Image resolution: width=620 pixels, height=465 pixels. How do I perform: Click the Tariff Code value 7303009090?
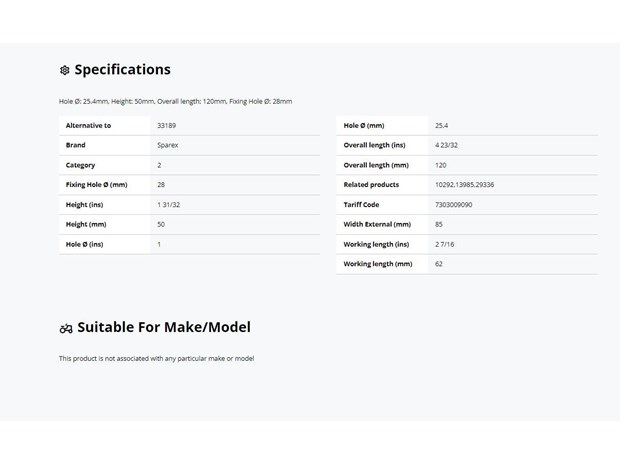pos(454,205)
